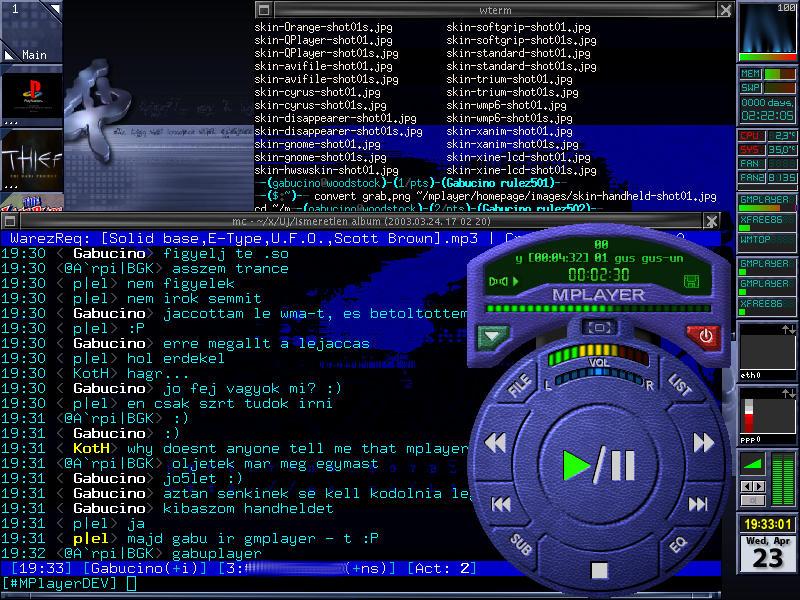Screen dimensions: 800x600
Task: Click the double-arrow fast forward button in MPlayer
Action: coord(704,443)
